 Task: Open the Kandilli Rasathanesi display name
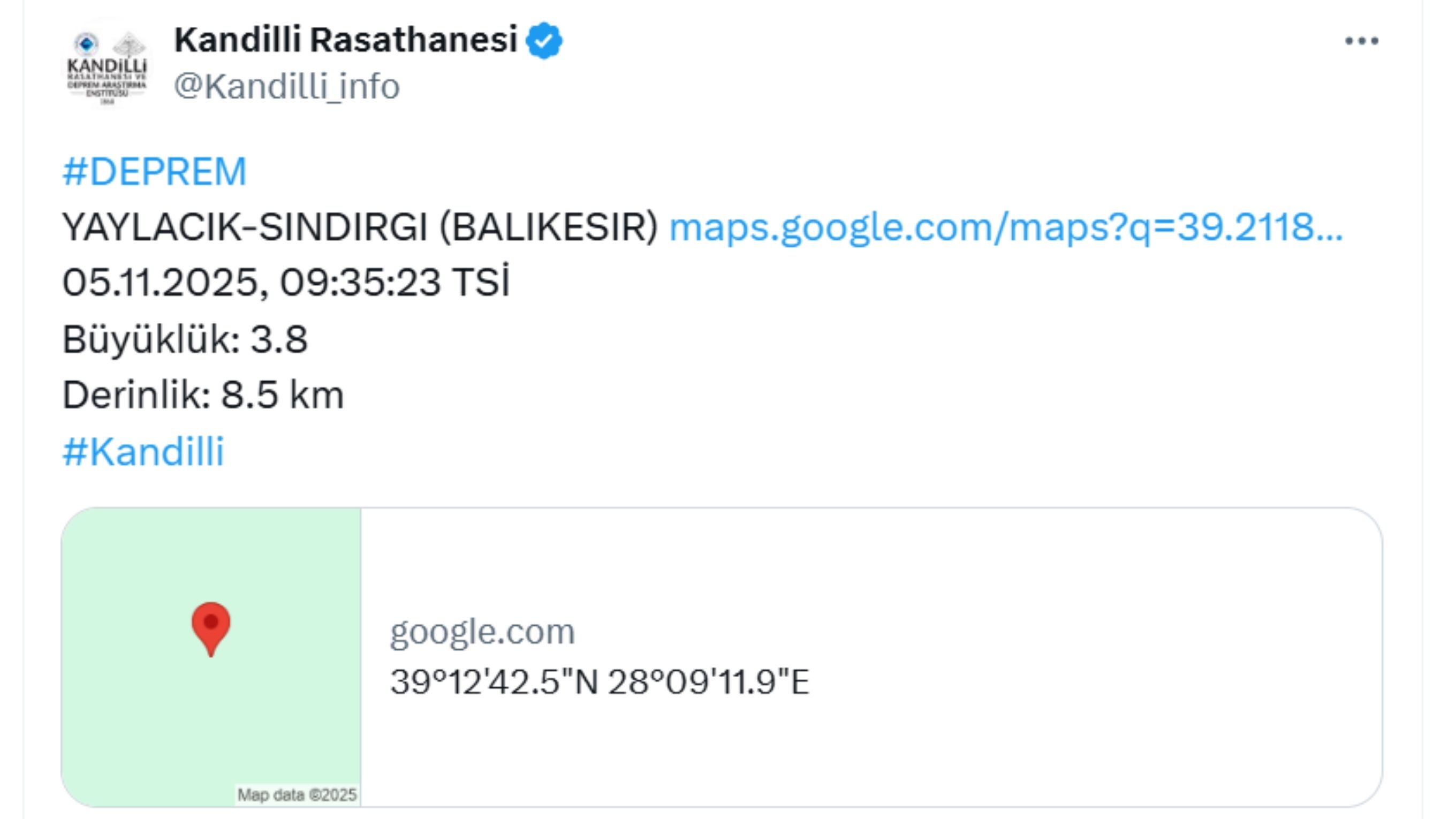tap(345, 40)
